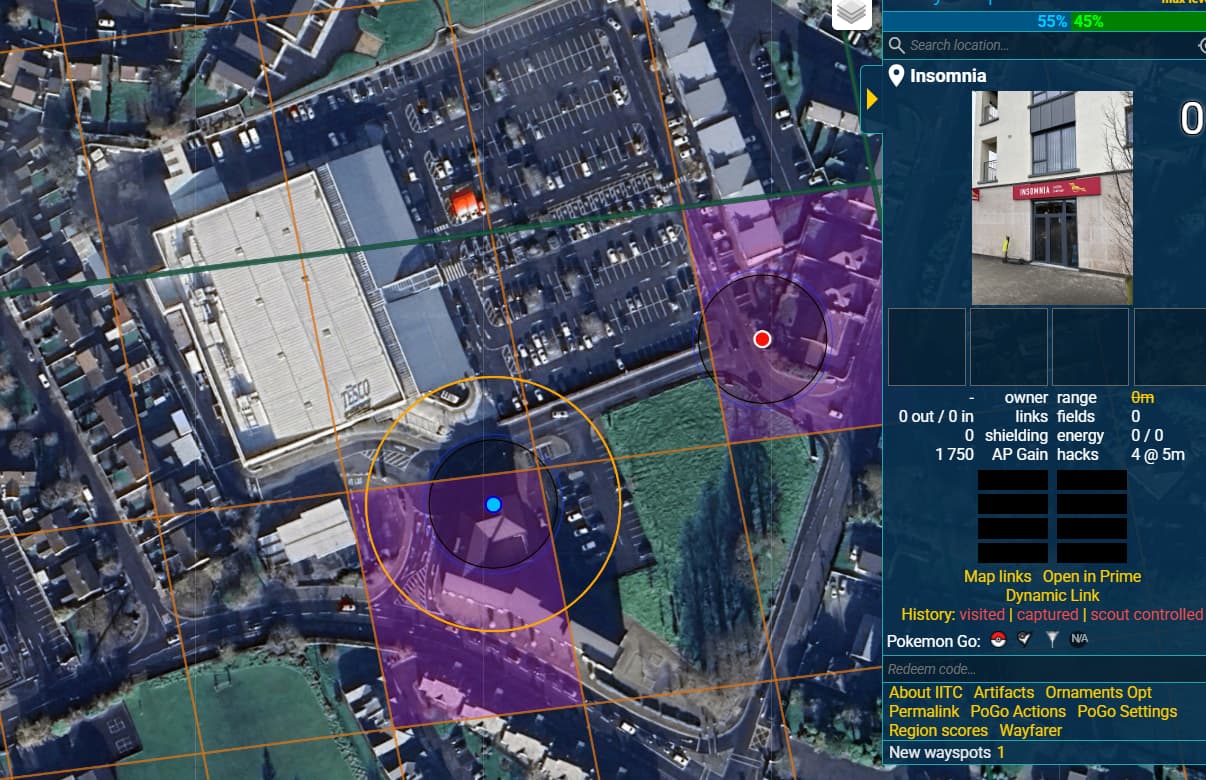Open Ornaments Opt

1098,692
